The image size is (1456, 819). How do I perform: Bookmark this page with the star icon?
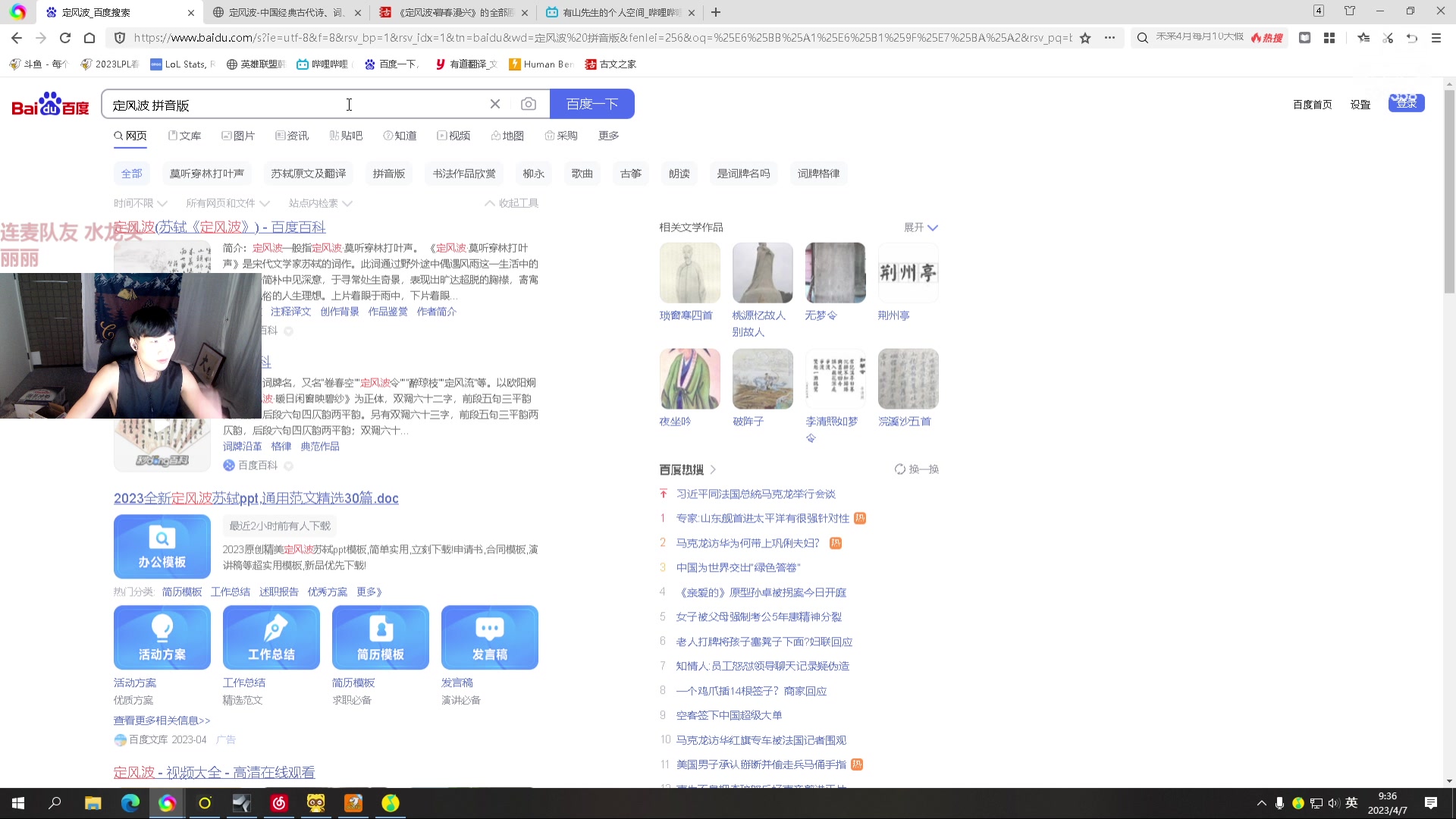tap(1085, 38)
